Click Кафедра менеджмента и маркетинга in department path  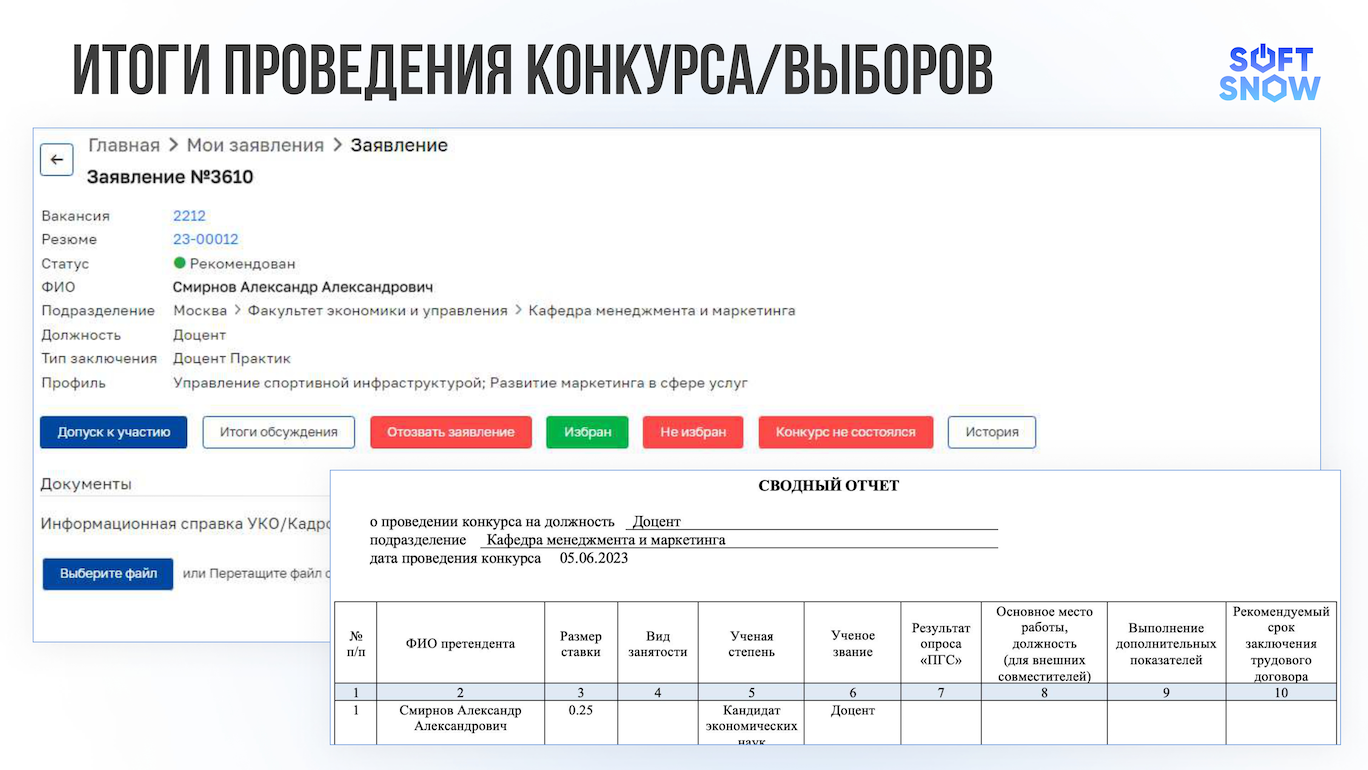click(662, 311)
